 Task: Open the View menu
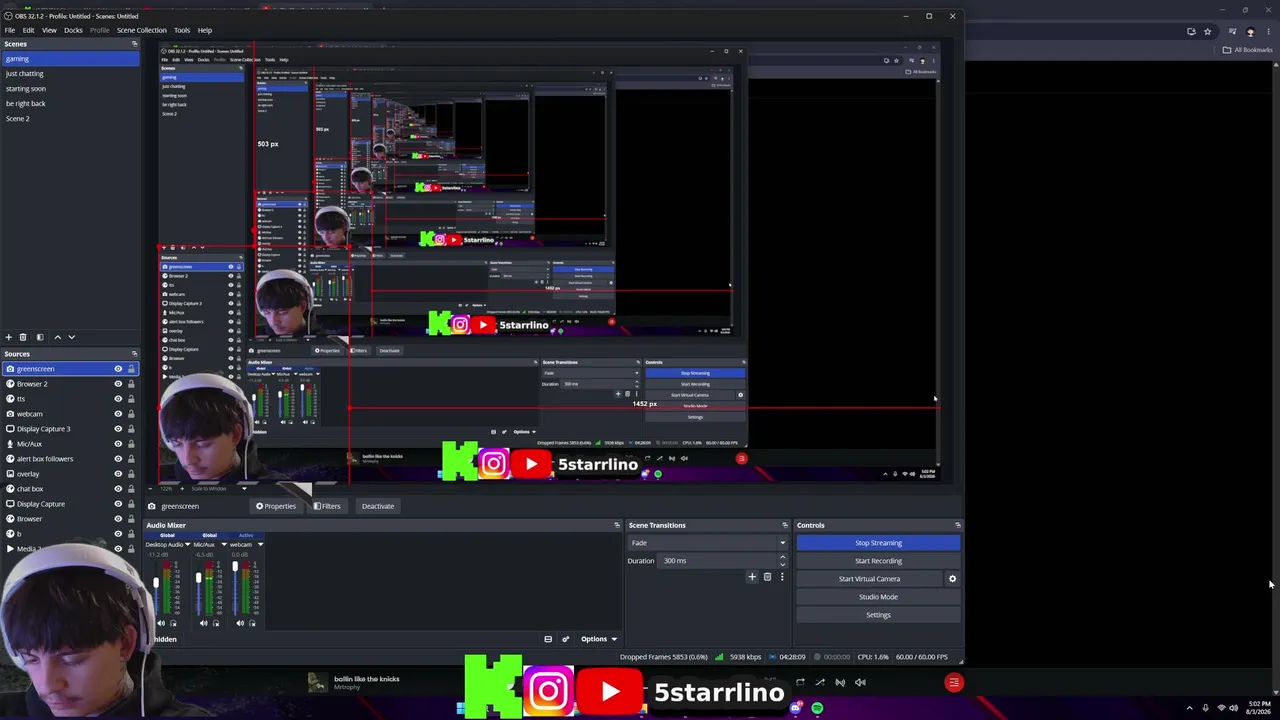coord(49,30)
